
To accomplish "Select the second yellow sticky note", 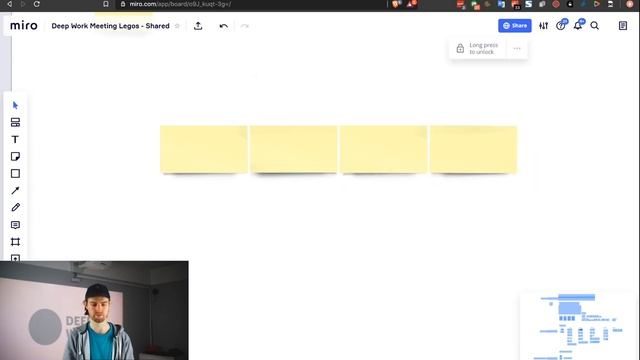I will 294,149.
